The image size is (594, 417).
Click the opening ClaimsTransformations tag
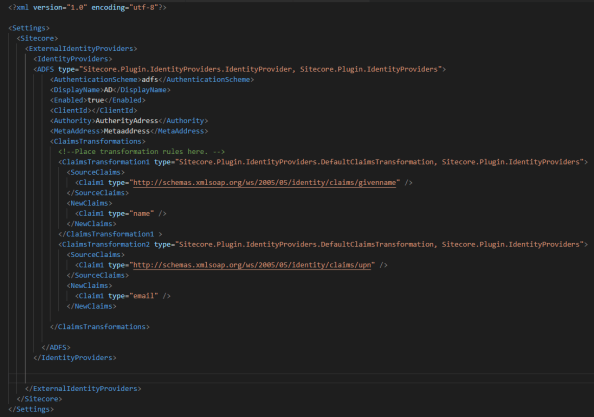98,141
